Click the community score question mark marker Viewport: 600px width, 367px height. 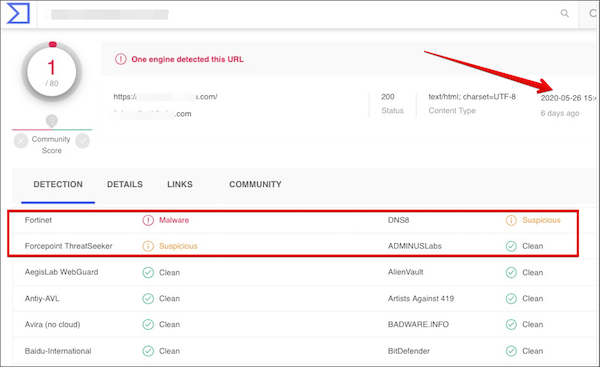(x=52, y=121)
